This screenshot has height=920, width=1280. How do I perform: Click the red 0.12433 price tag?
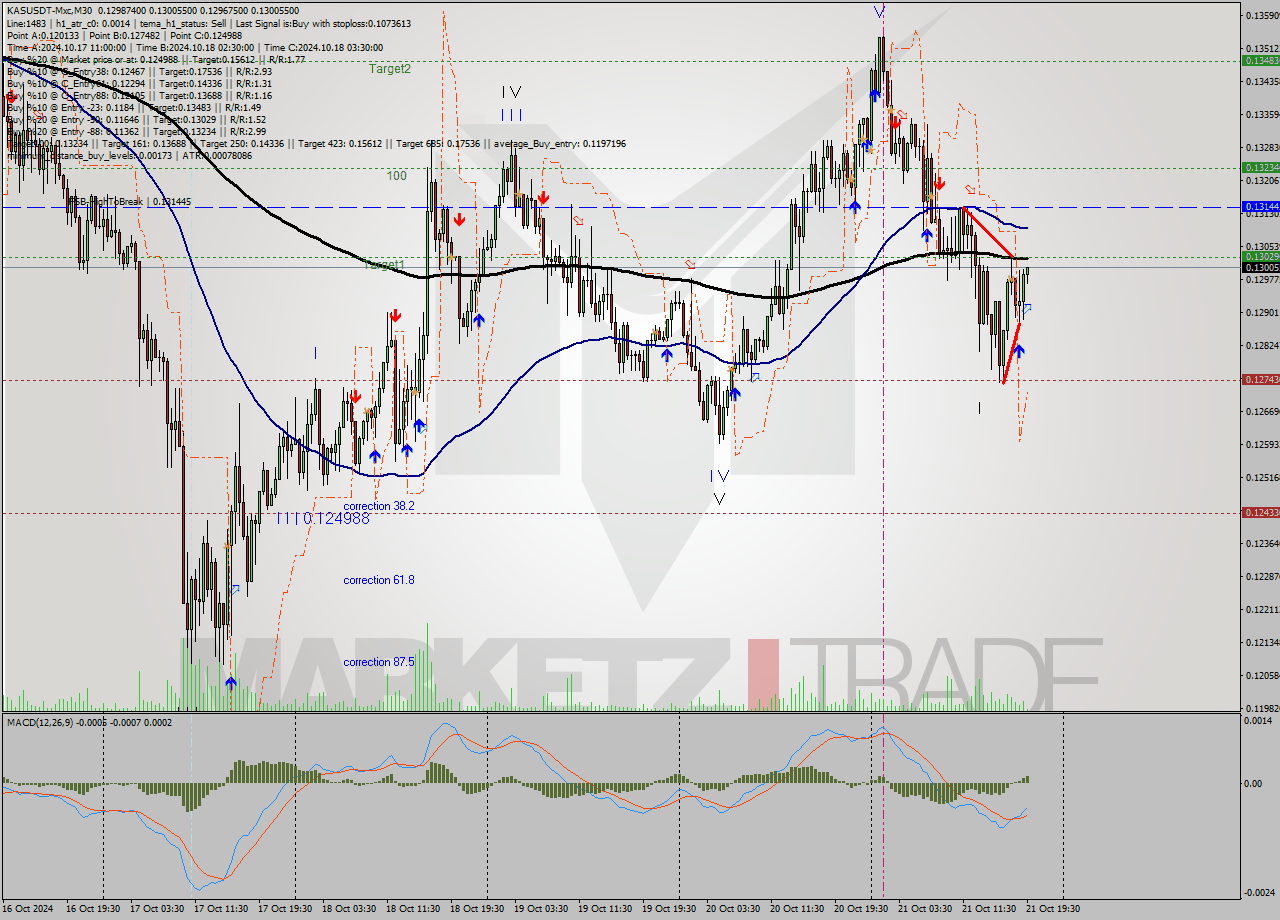1260,512
